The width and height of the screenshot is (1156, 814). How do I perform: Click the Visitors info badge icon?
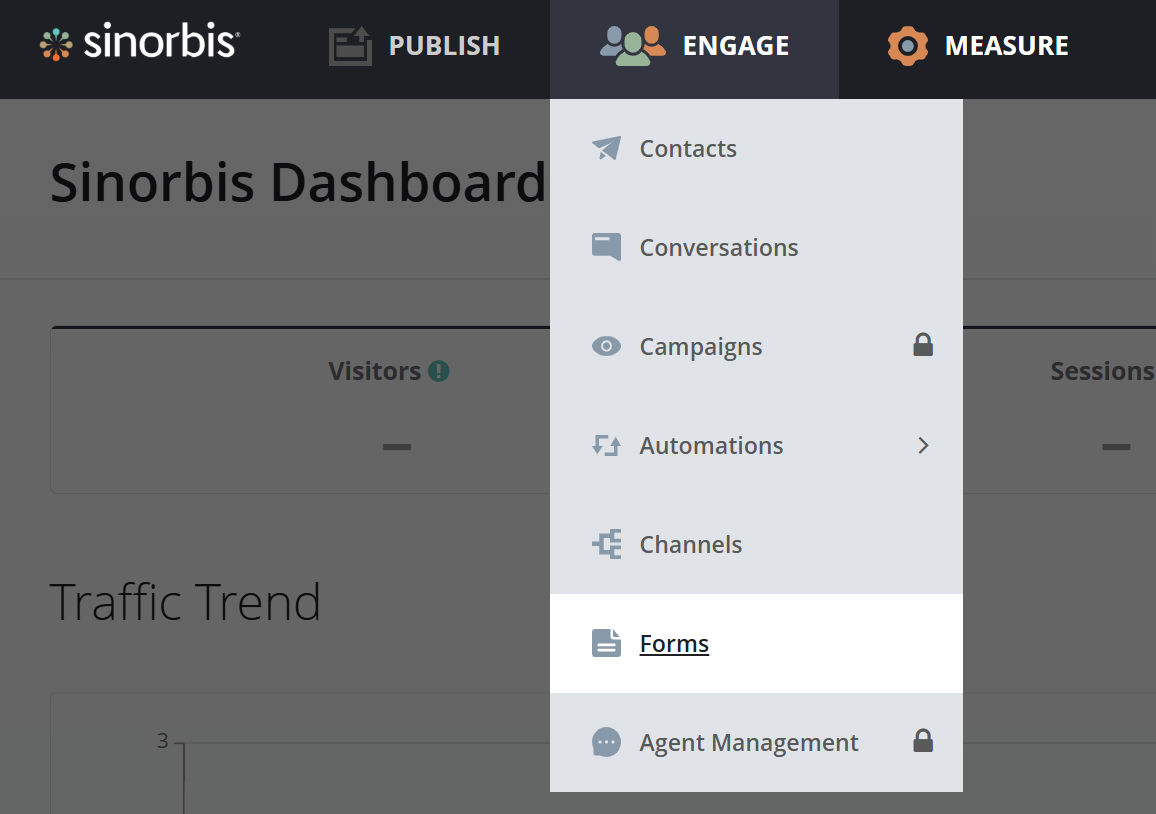click(438, 371)
